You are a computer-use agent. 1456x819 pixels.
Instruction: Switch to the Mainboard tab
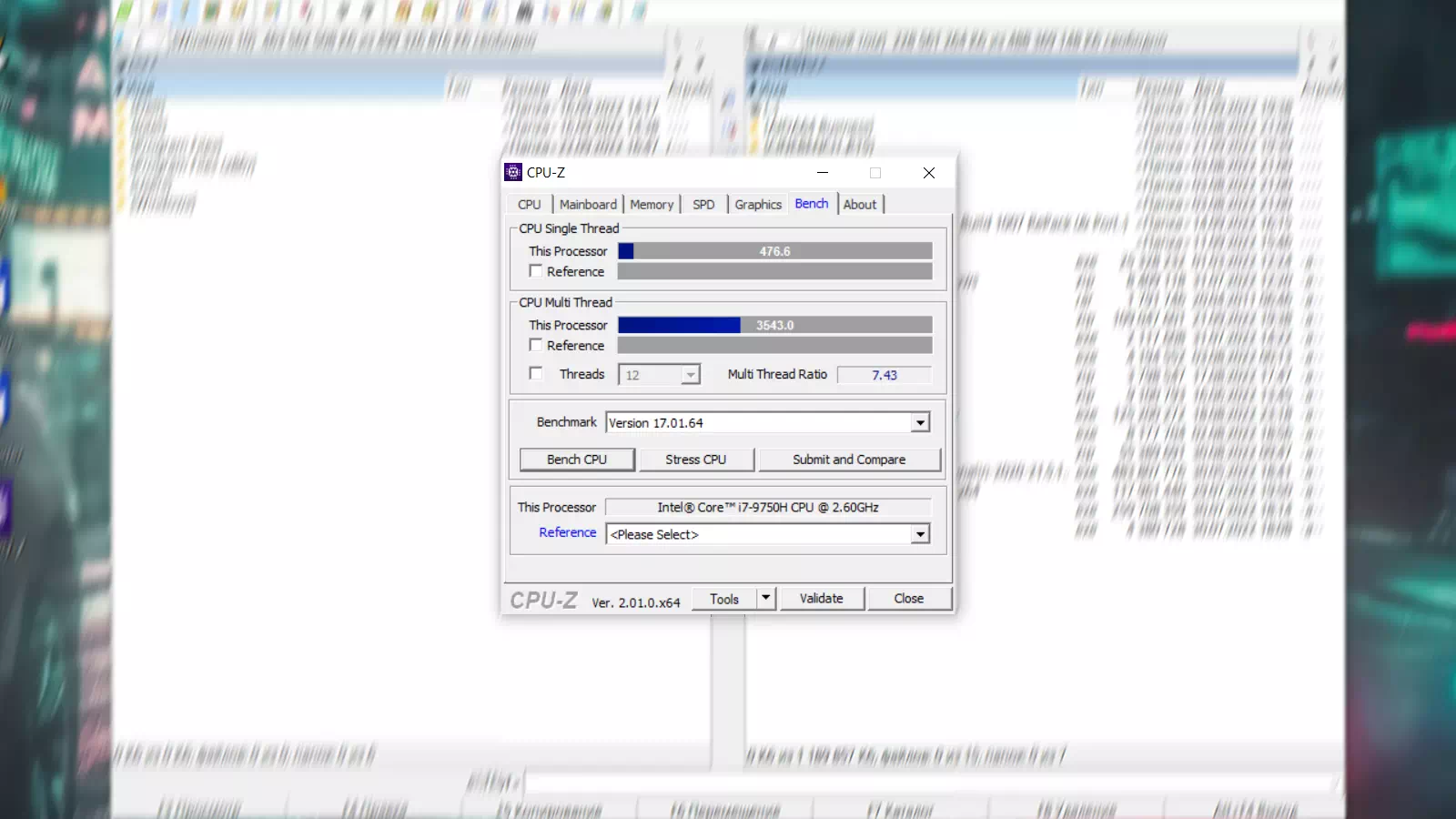click(588, 205)
